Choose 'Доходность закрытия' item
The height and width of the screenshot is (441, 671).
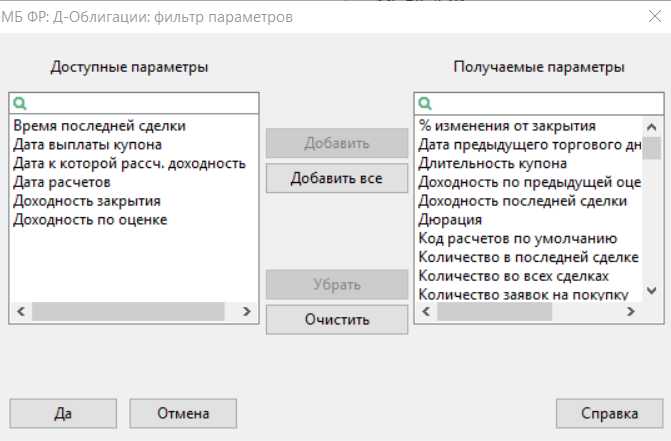[87, 201]
